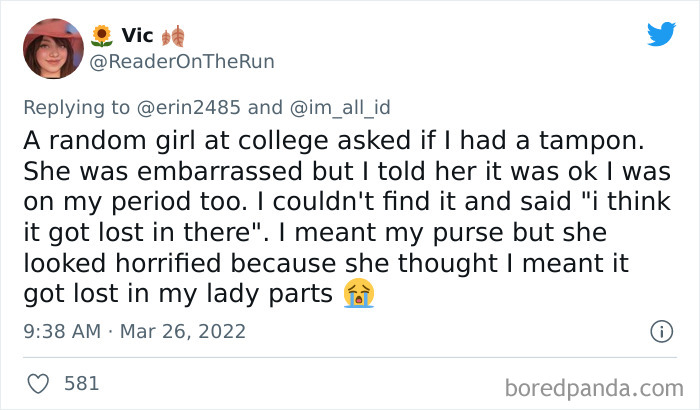This screenshot has width=700, height=410.
Task: View the 581 likes count
Action: click(81, 383)
